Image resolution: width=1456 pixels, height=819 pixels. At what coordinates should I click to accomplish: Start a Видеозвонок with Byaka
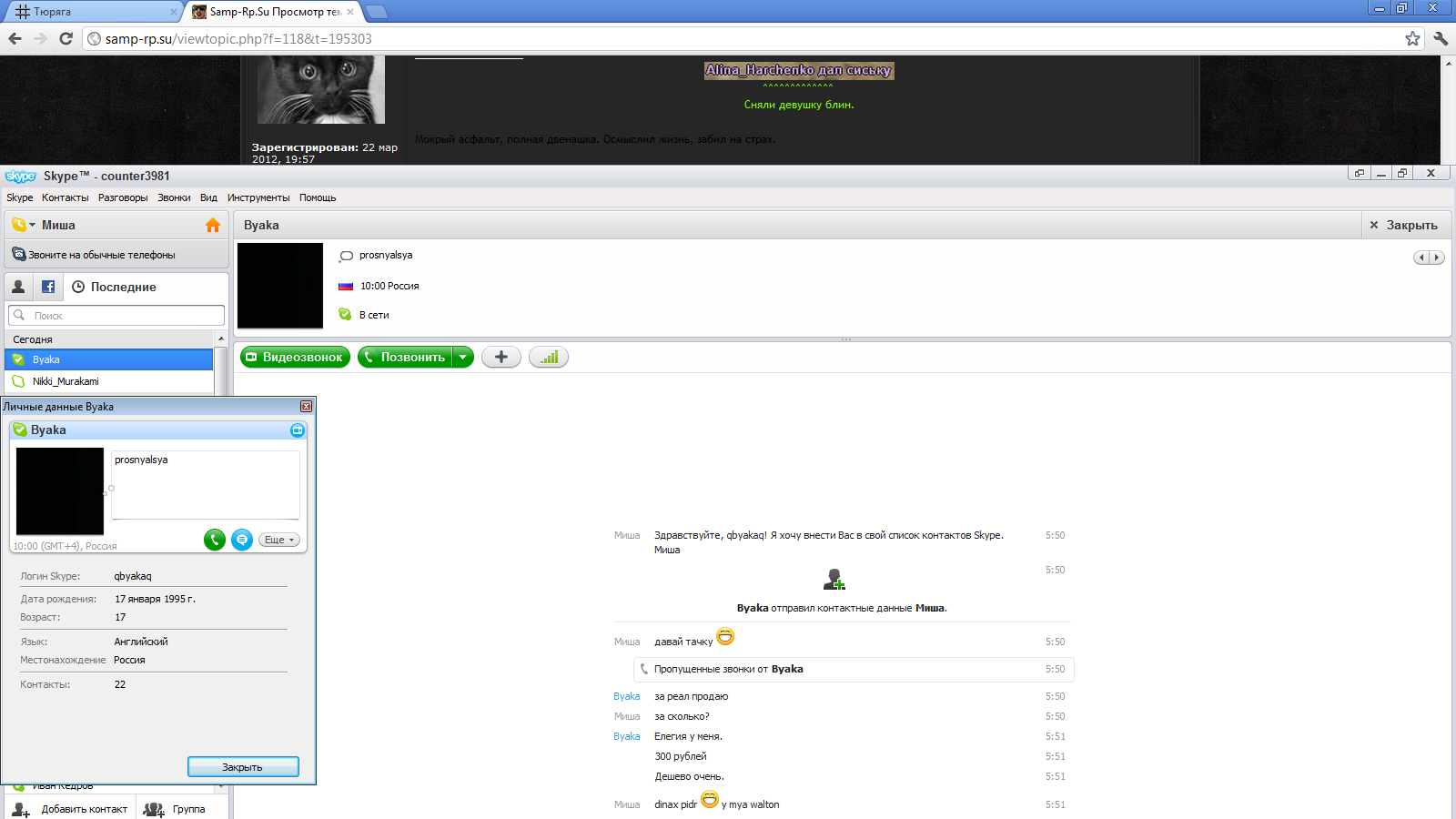click(x=296, y=358)
